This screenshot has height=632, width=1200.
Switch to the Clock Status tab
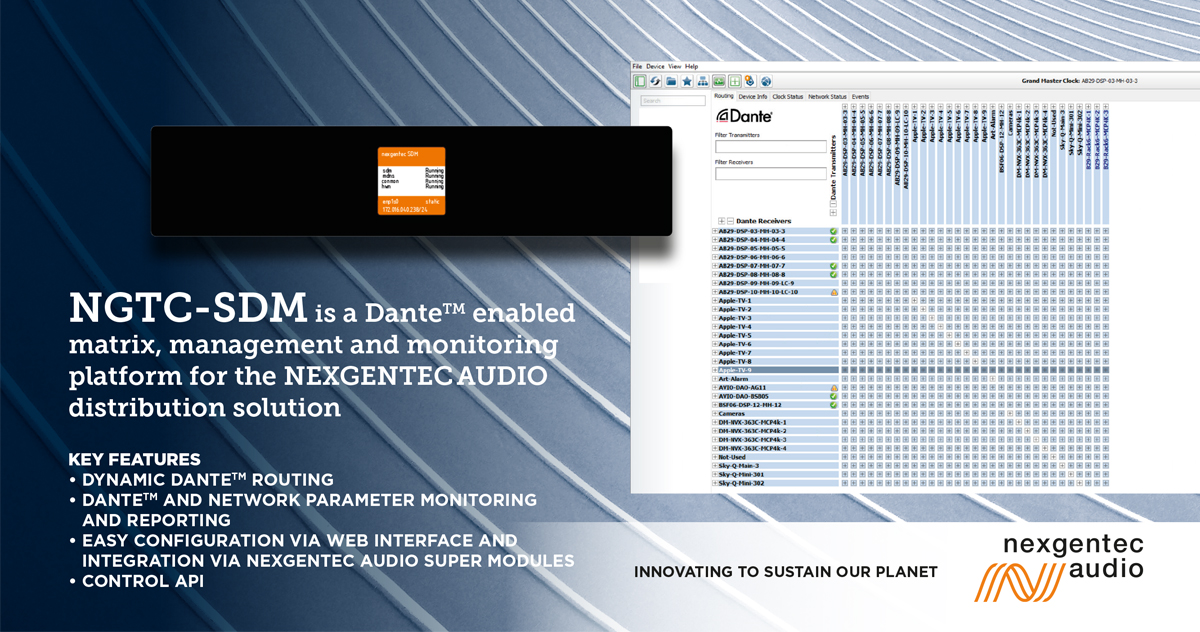[788, 97]
